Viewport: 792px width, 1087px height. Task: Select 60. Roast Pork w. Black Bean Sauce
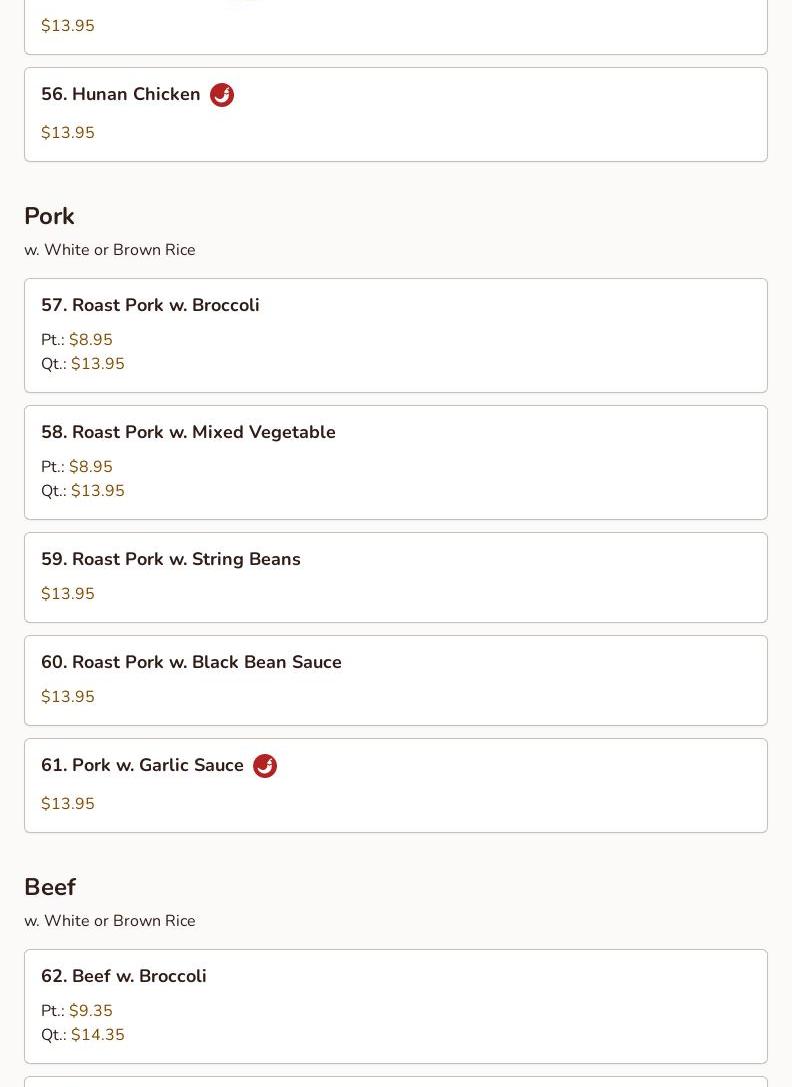396,681
